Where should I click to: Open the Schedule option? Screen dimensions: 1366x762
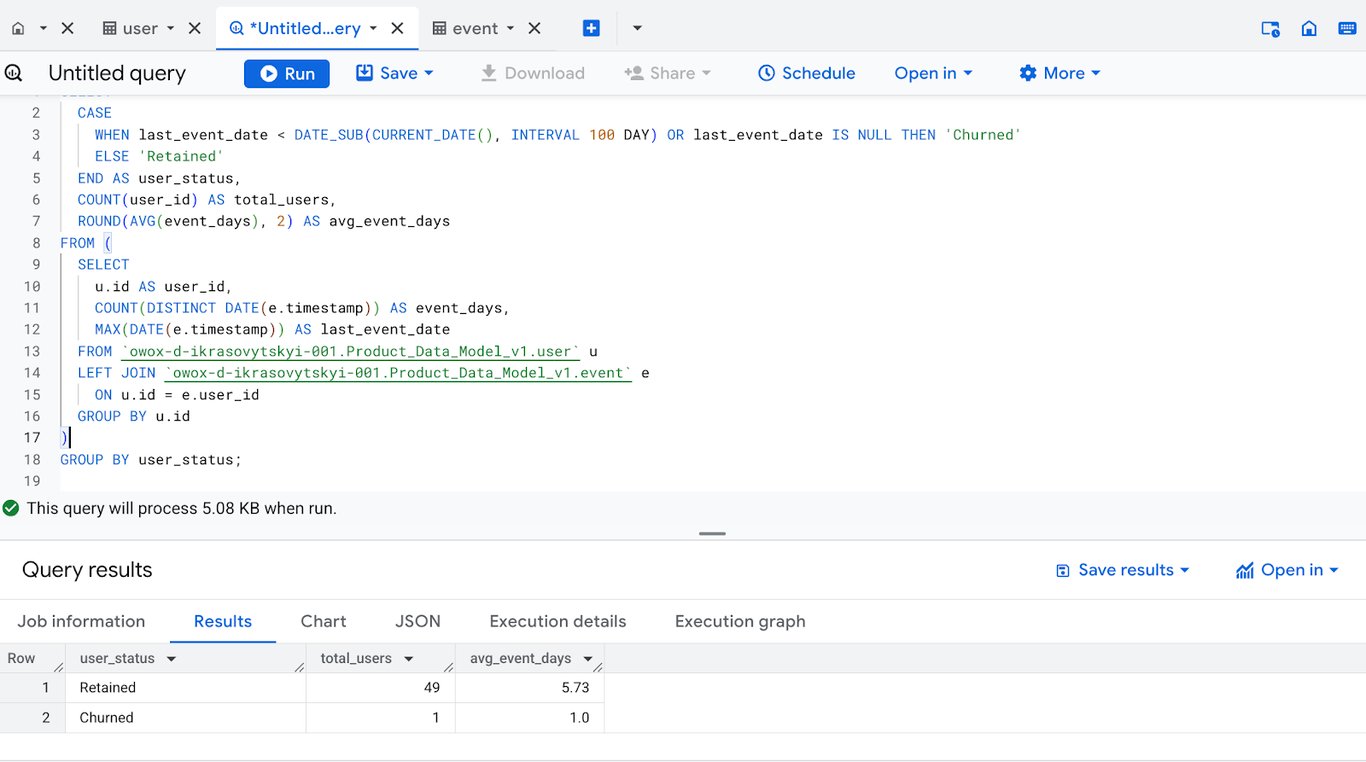click(806, 73)
